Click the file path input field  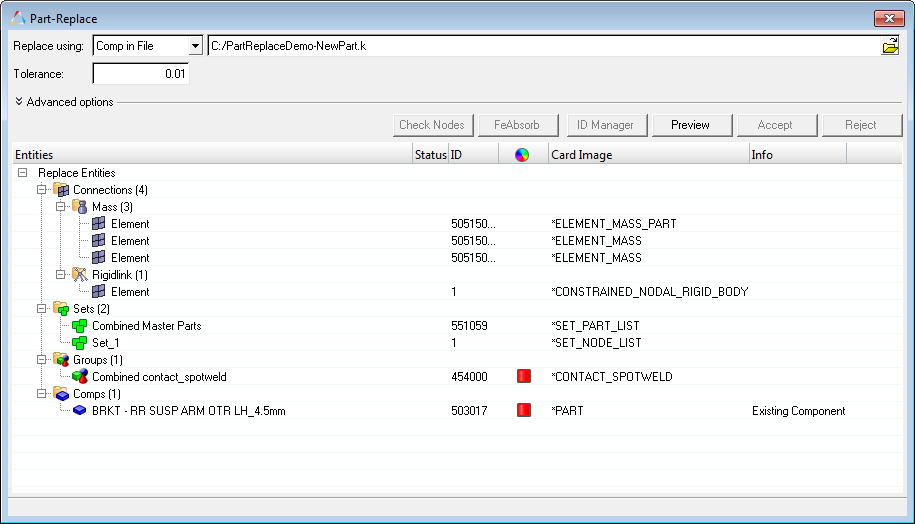[543, 46]
